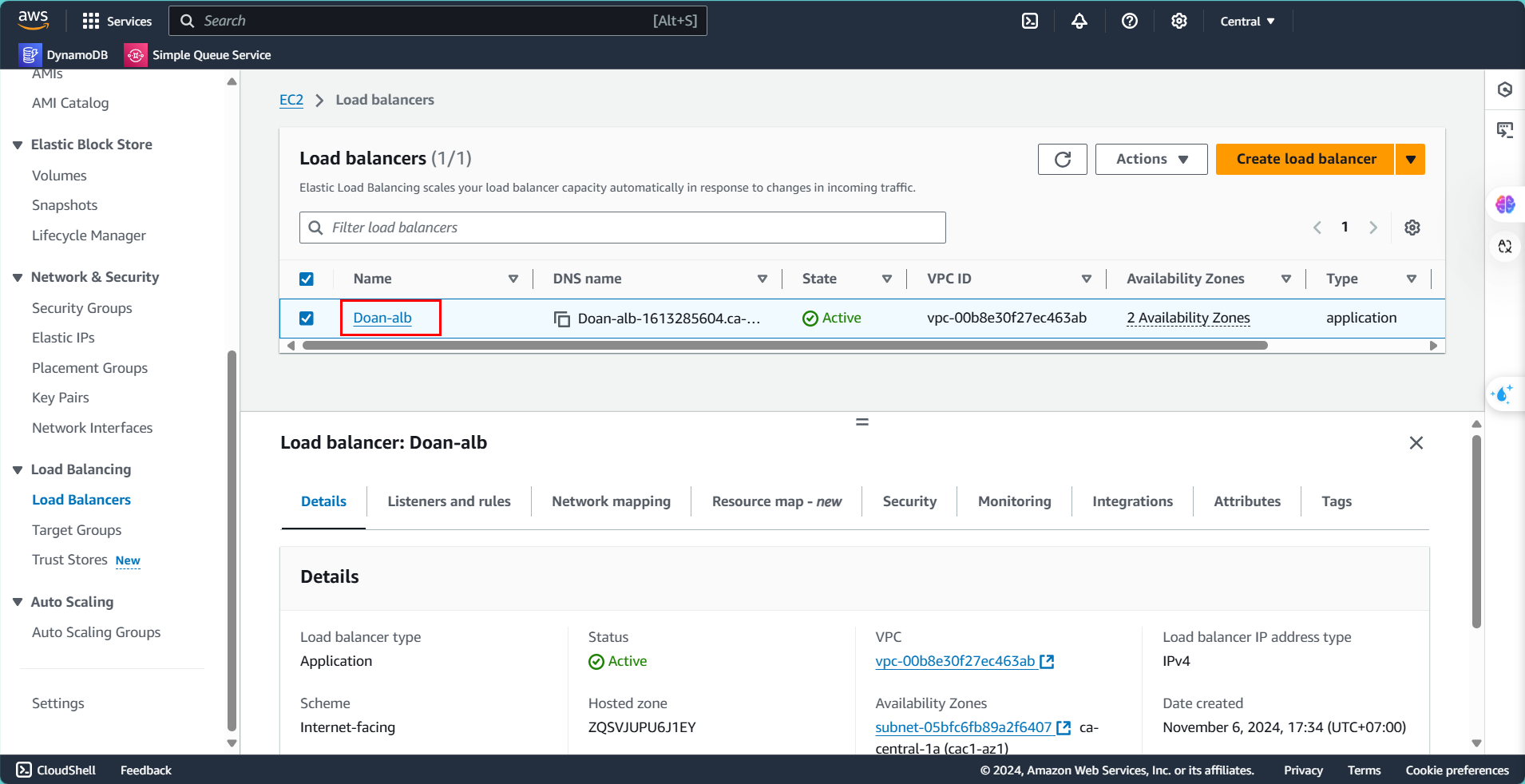Click the brain extension icon
Screen dimensions: 1525x784
pos(1505,204)
